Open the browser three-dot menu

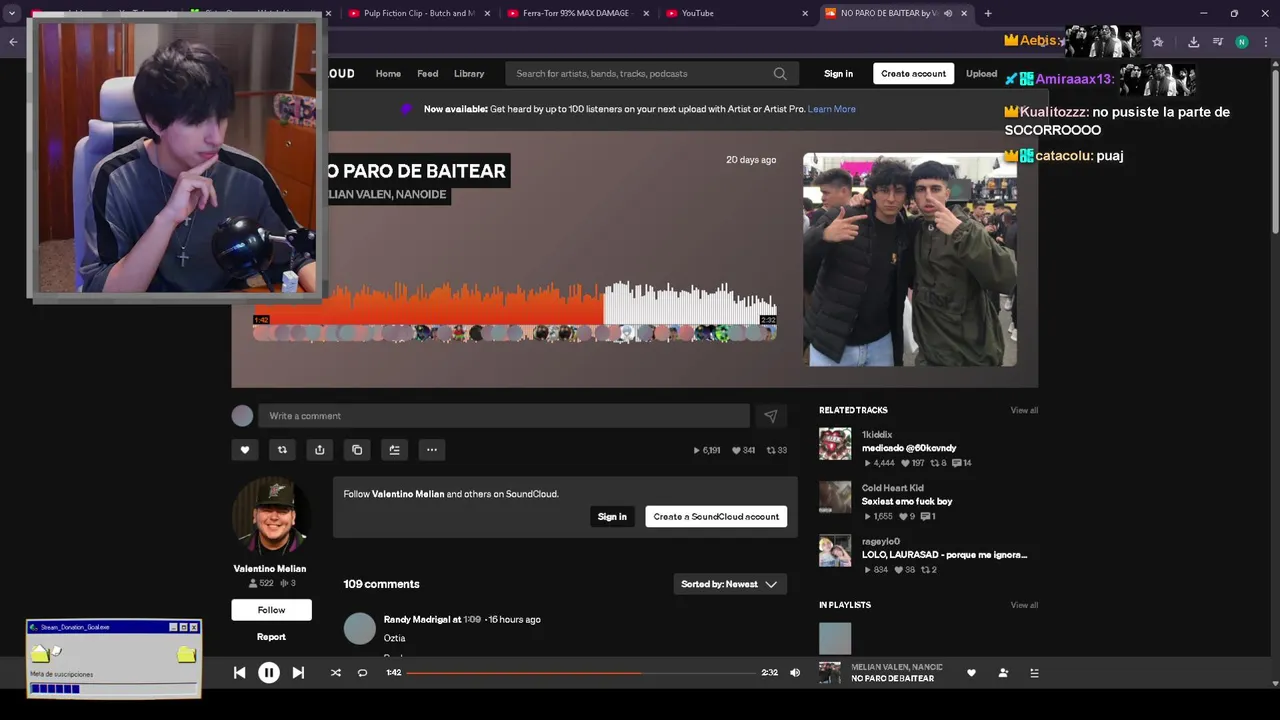pyautogui.click(x=1266, y=42)
